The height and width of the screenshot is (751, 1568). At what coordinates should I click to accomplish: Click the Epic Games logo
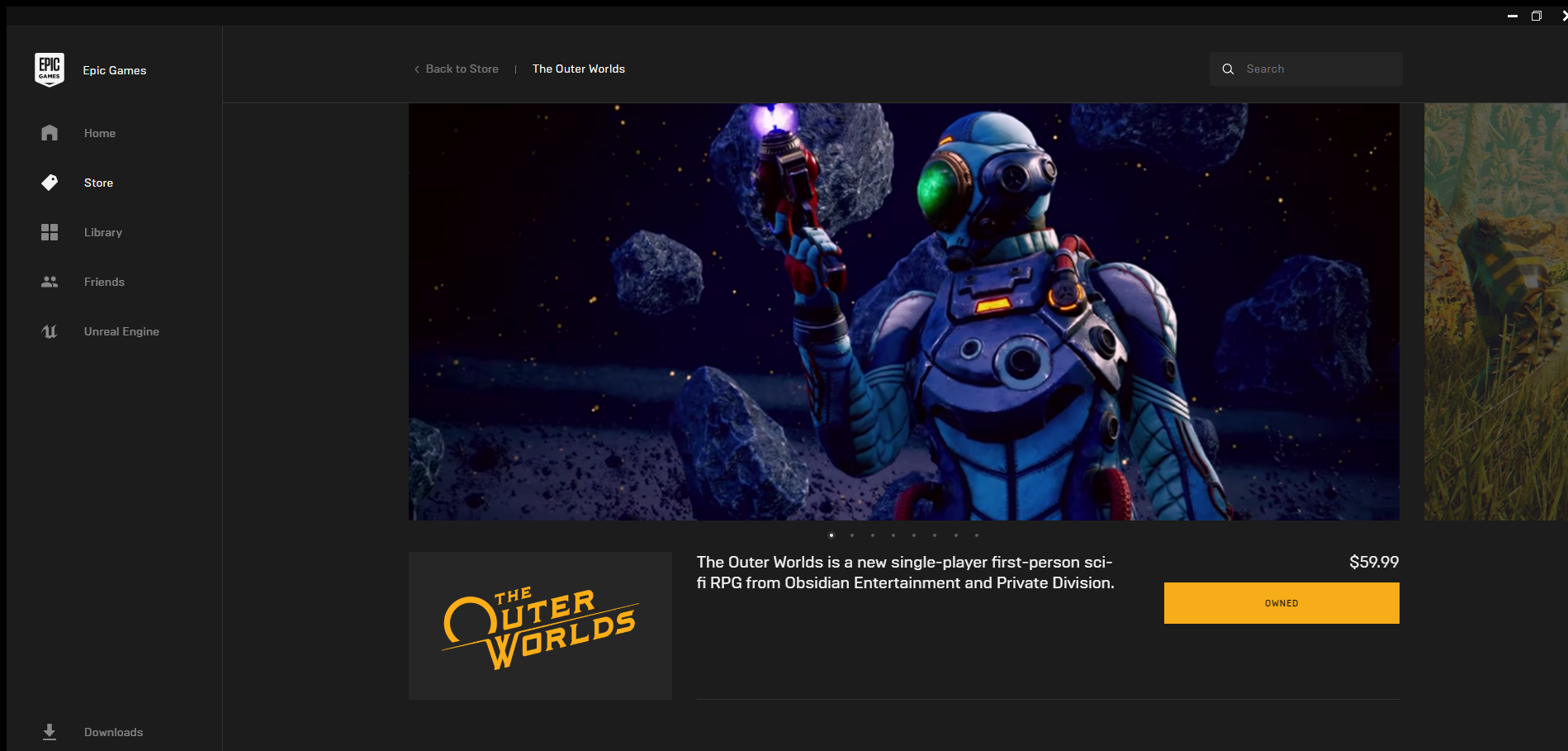50,70
